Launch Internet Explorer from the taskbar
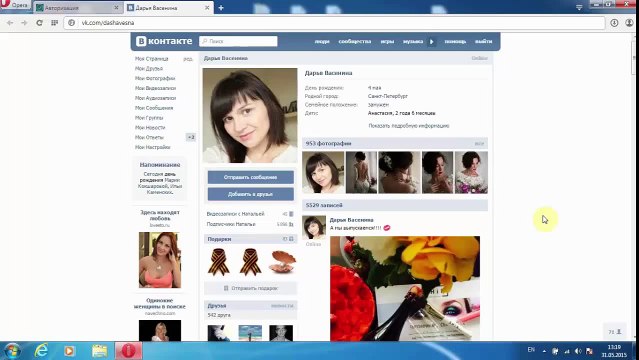The image size is (639, 360). [x=42, y=351]
